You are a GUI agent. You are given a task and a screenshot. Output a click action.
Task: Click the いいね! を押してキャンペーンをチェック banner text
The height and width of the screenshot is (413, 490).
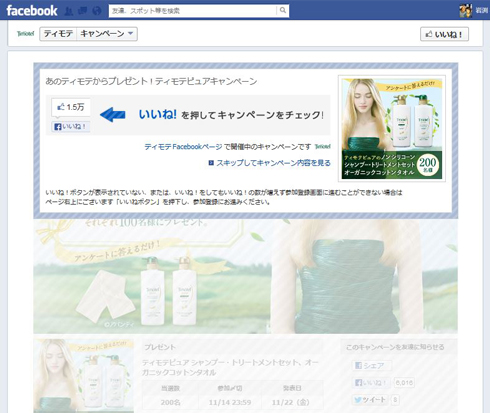[x=231, y=115]
